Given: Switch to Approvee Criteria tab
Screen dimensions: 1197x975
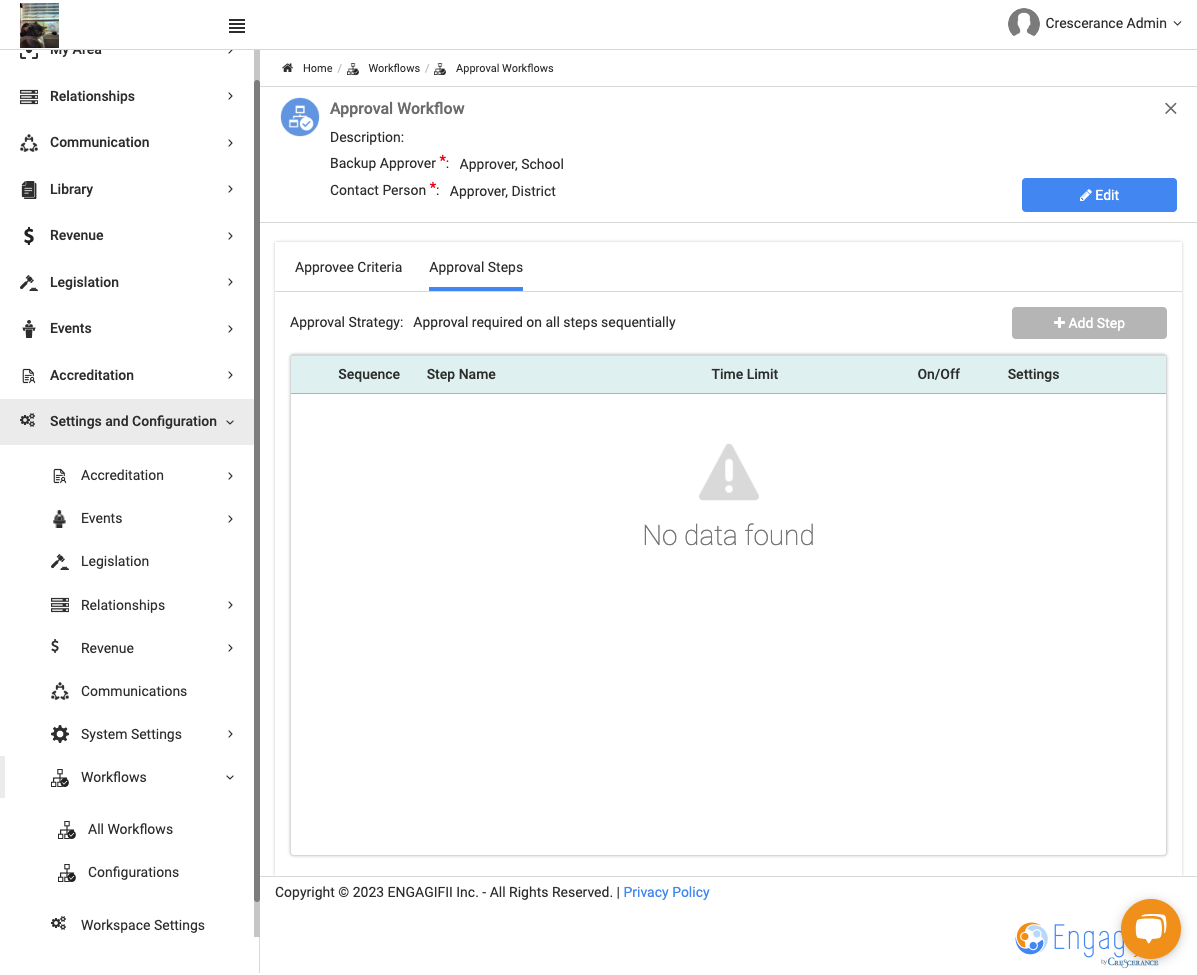Looking at the screenshot, I should 348,268.
